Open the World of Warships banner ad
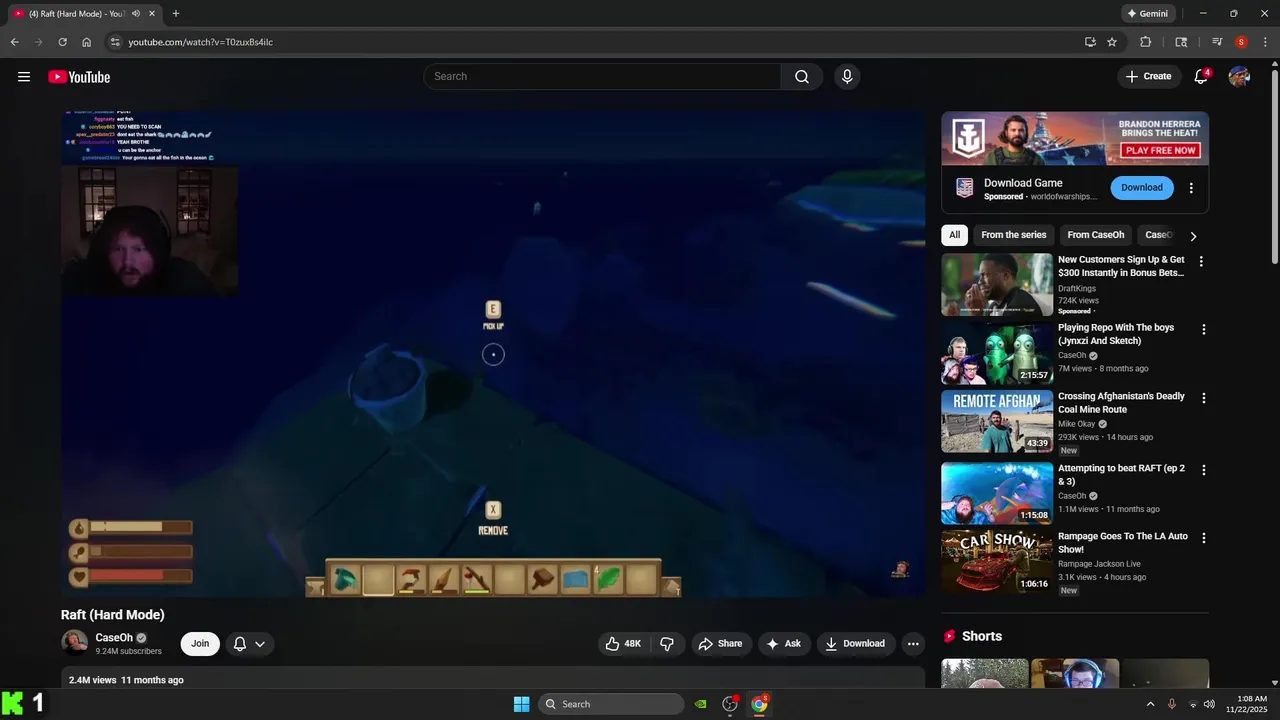Image resolution: width=1280 pixels, height=720 pixels. [x=1075, y=138]
